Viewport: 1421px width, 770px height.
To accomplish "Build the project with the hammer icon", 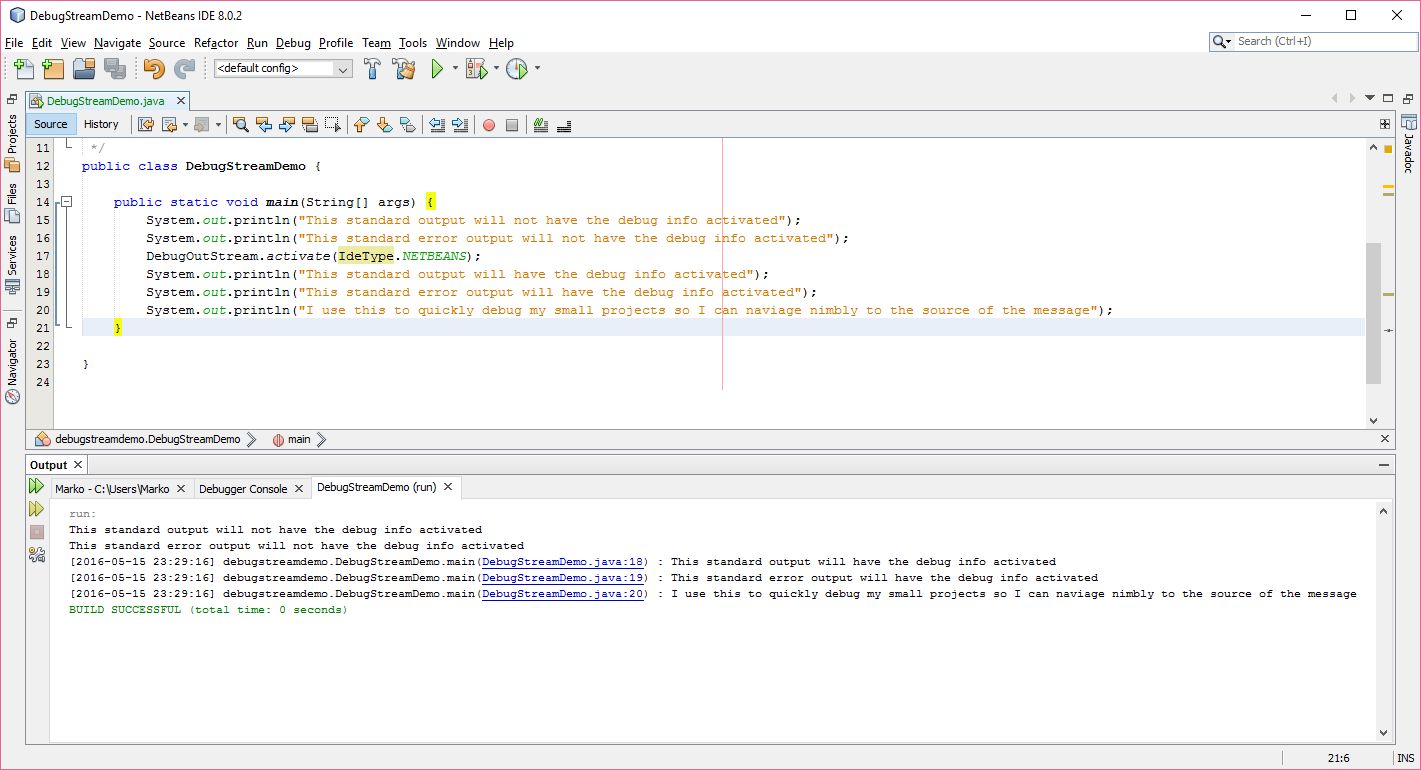I will (372, 68).
